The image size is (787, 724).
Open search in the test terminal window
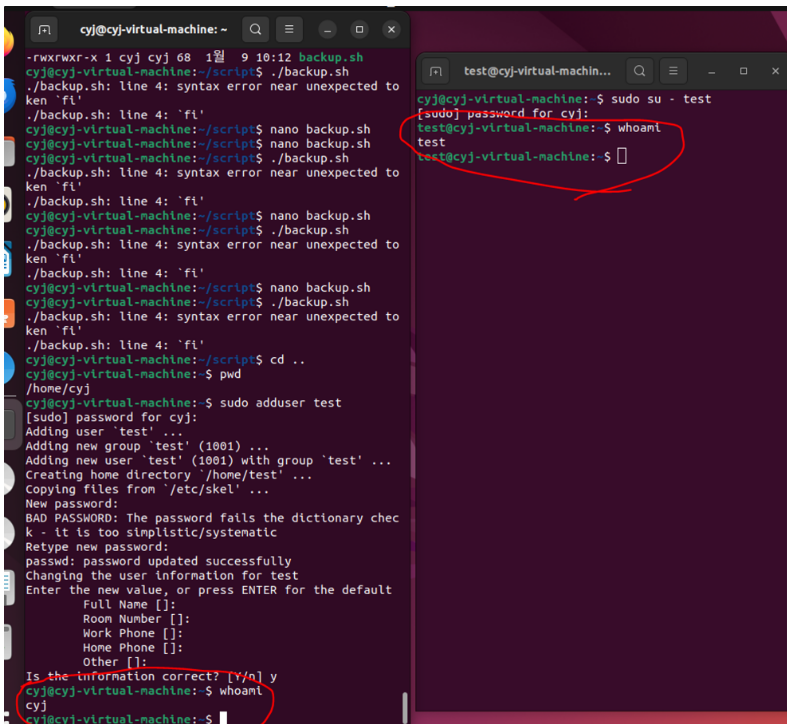tap(639, 71)
